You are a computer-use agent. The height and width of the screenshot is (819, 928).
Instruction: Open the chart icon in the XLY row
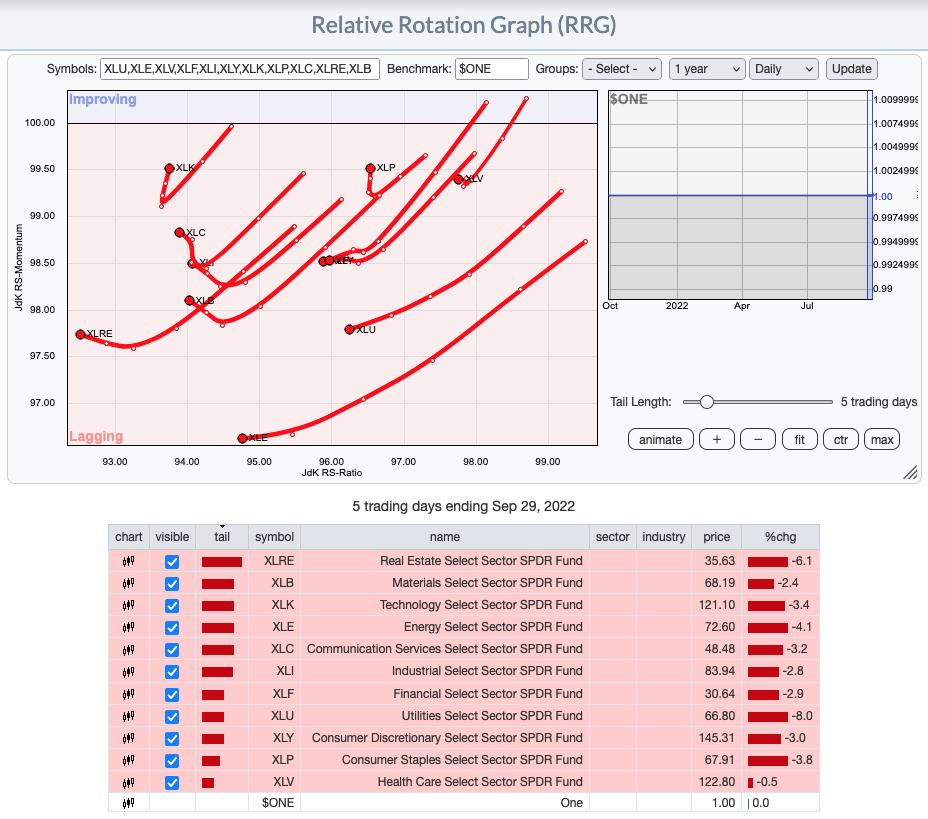click(128, 738)
